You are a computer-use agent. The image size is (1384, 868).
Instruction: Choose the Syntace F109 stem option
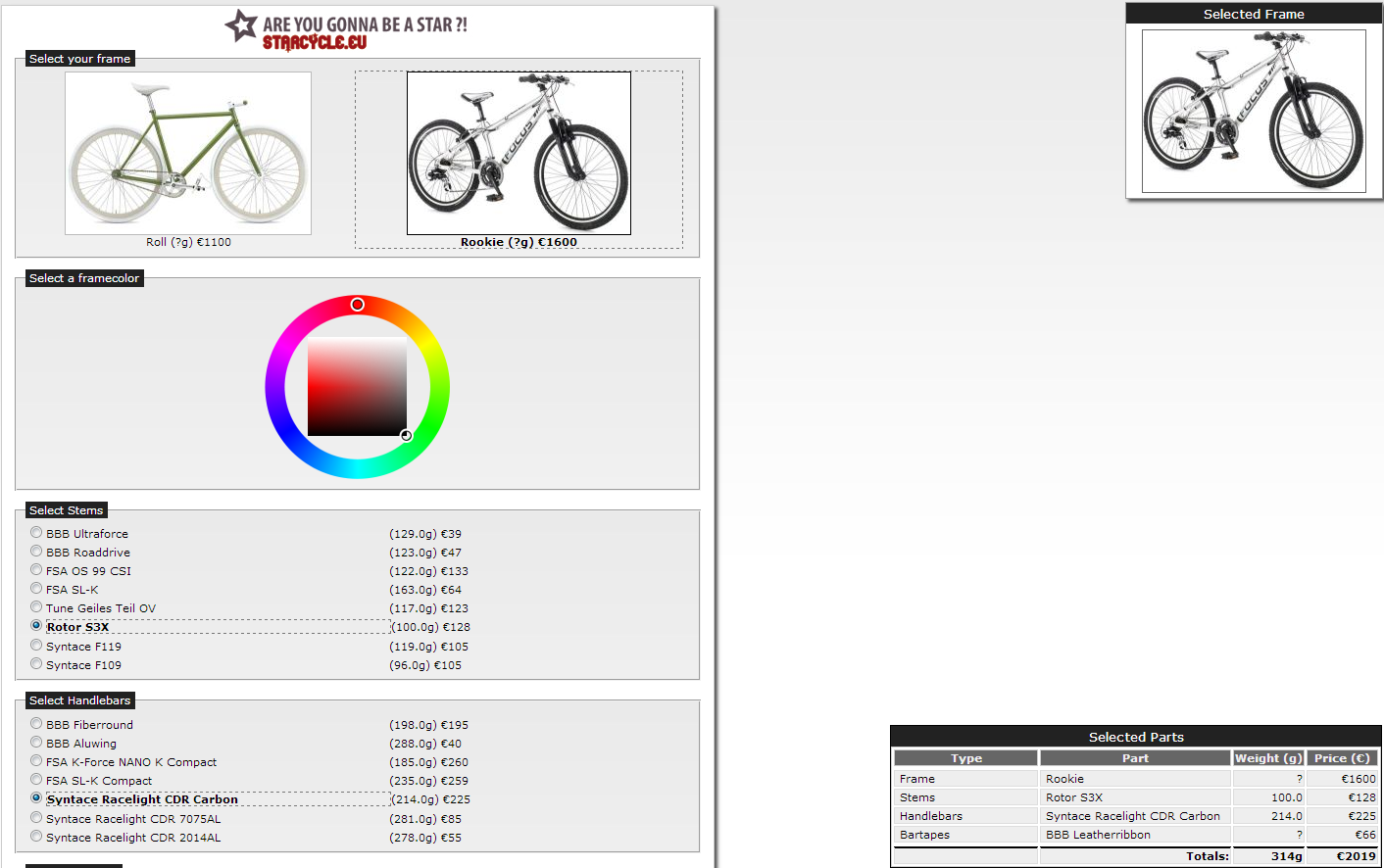pos(36,664)
